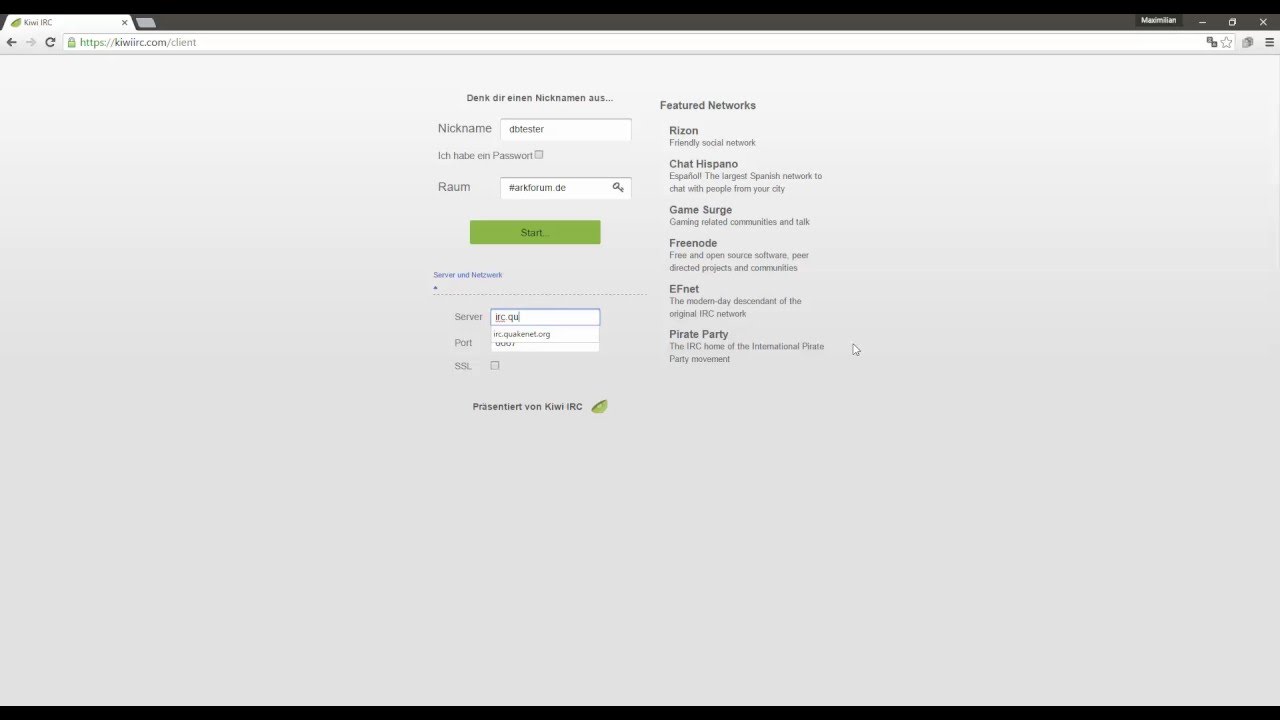This screenshot has height=720, width=1280.
Task: Click the browser back arrow
Action: 12,42
